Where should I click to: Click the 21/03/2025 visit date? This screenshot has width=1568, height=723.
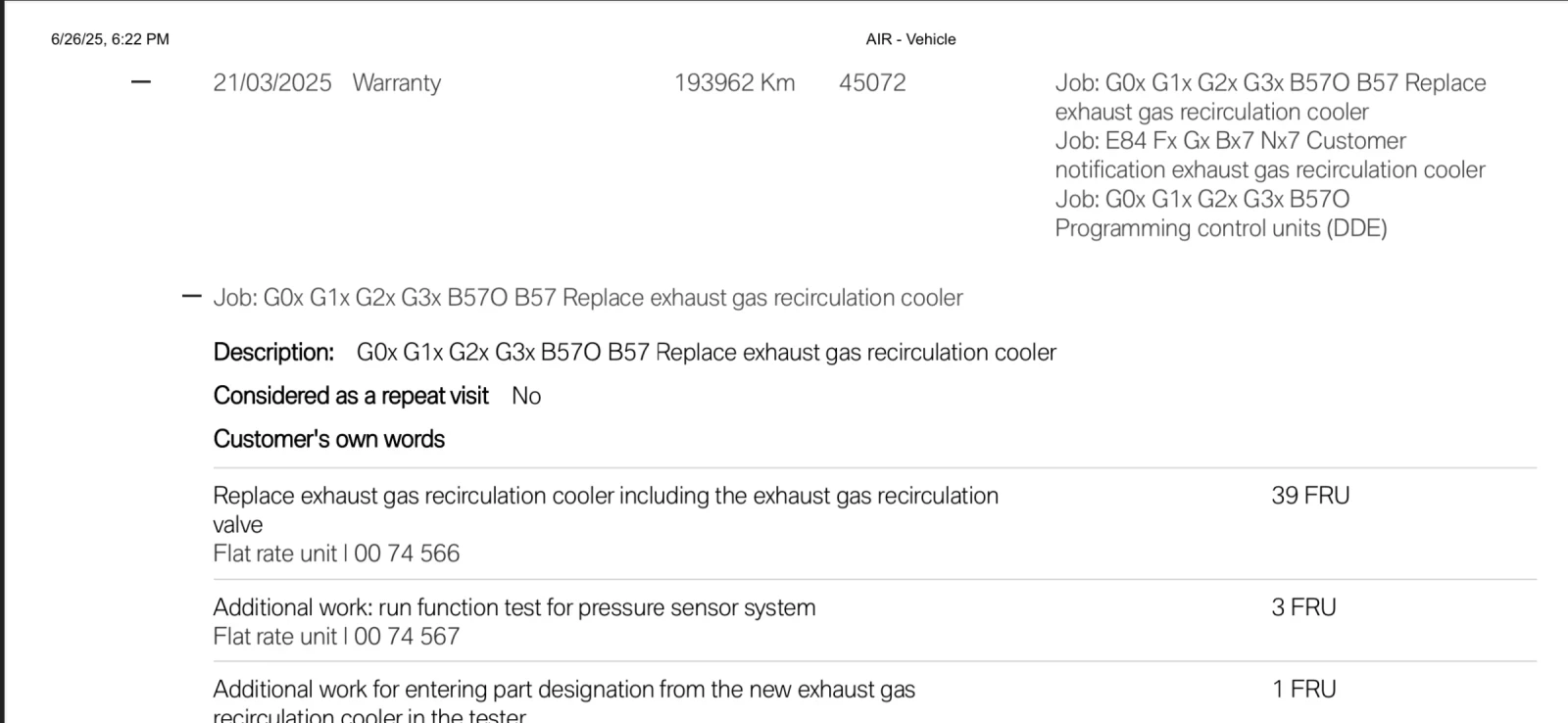pyautogui.click(x=272, y=83)
